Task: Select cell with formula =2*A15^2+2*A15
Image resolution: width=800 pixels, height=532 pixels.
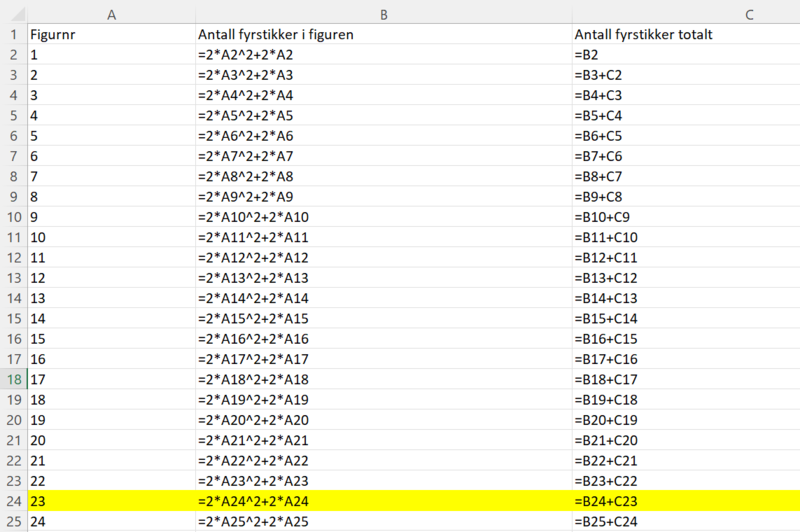Action: [x=384, y=318]
